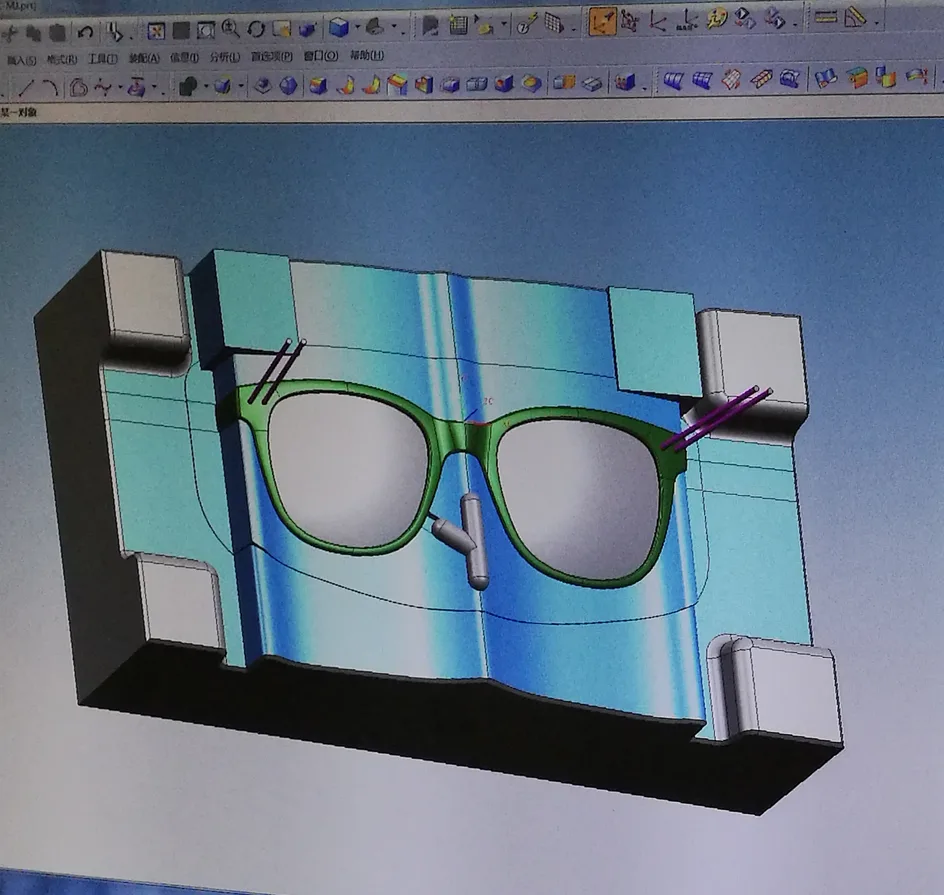The height and width of the screenshot is (895, 944).
Task: Open the 首选项(P) menu
Action: click(x=272, y=57)
